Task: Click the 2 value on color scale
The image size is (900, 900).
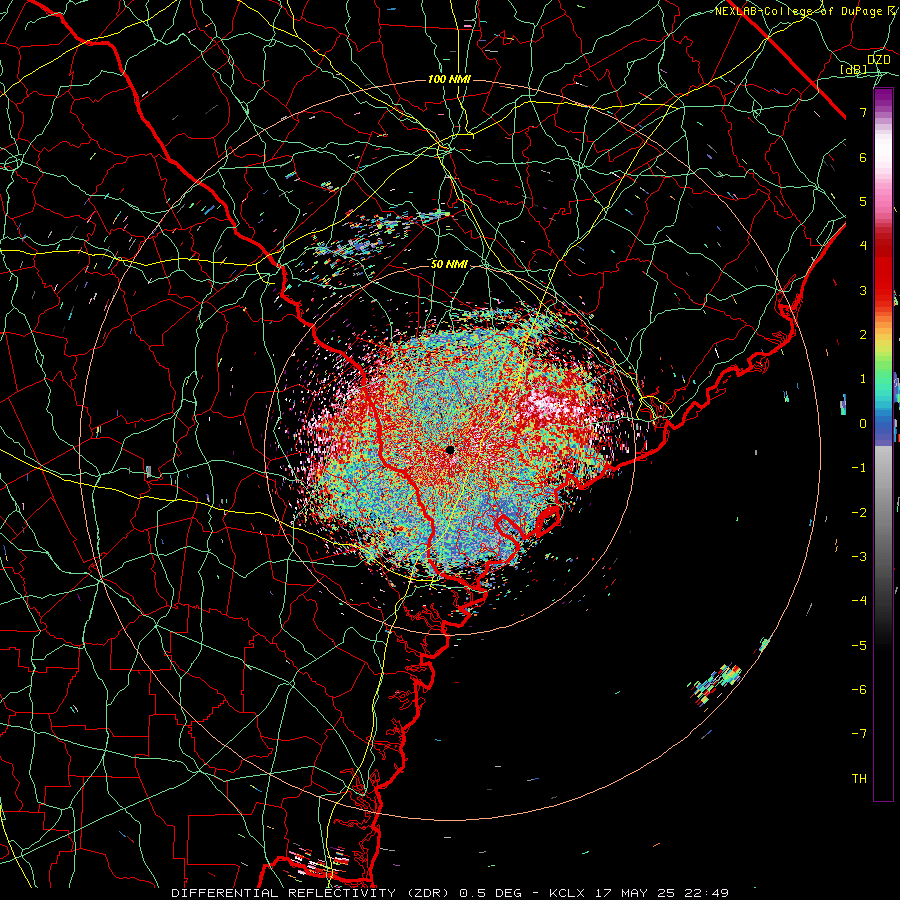Action: 863,335
